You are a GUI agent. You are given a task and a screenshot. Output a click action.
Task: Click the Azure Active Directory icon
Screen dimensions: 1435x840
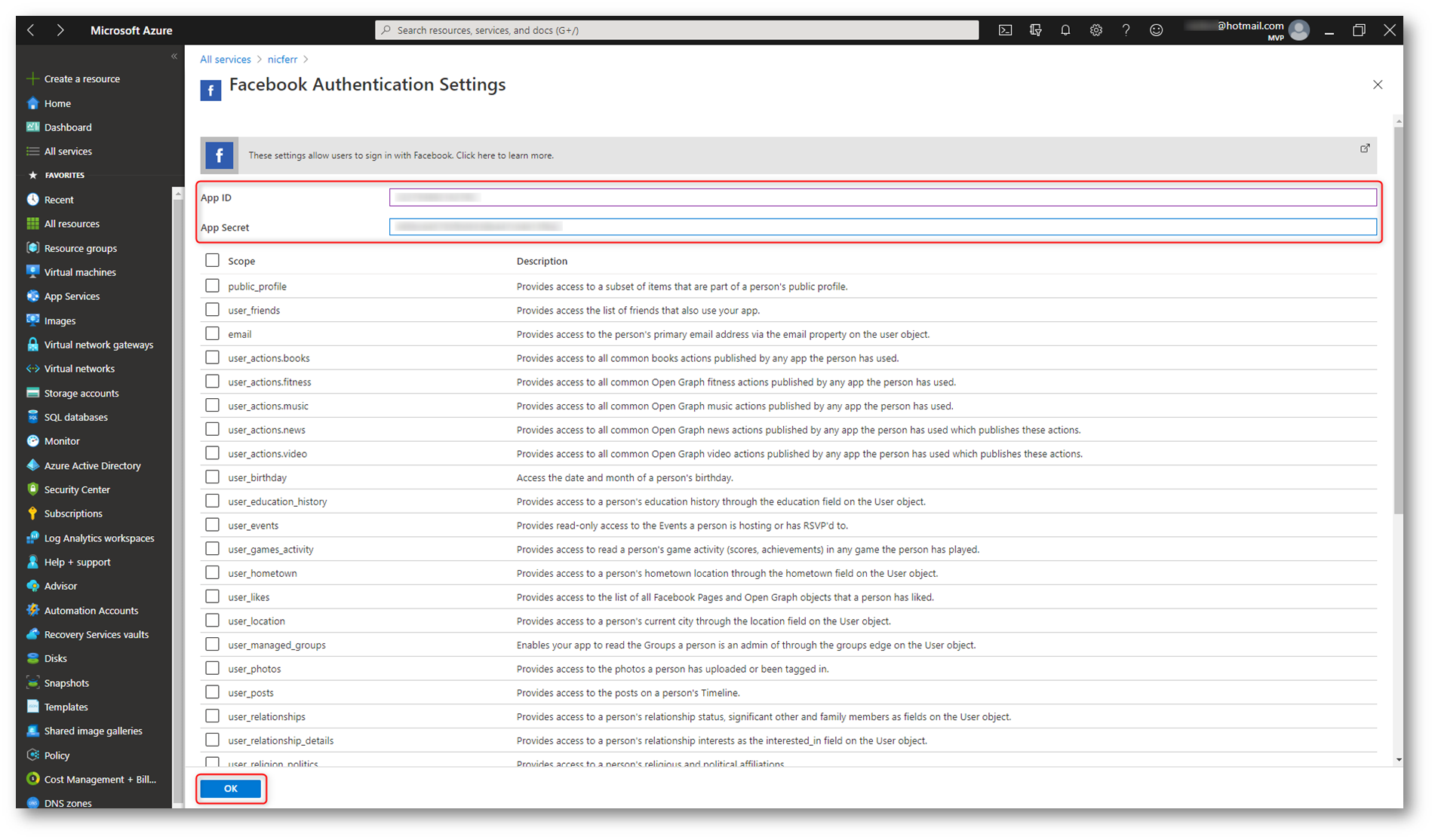(x=32, y=465)
